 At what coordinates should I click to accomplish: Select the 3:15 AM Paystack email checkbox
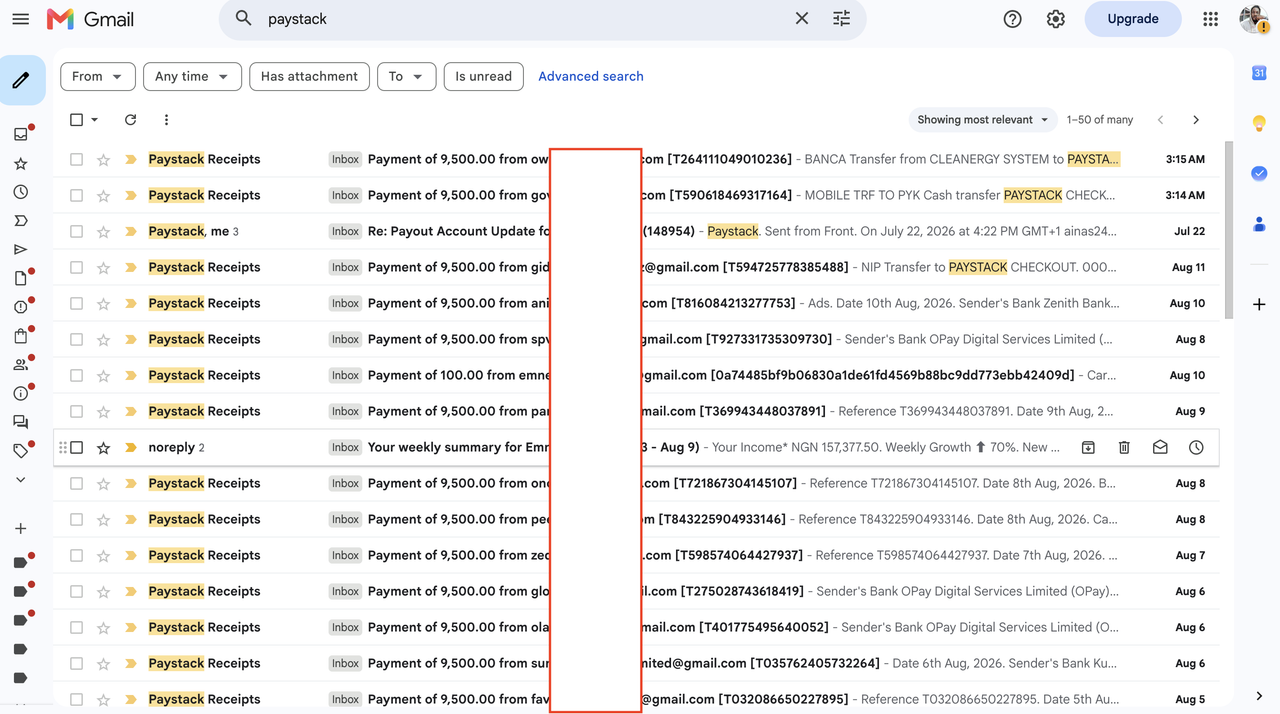tap(77, 159)
